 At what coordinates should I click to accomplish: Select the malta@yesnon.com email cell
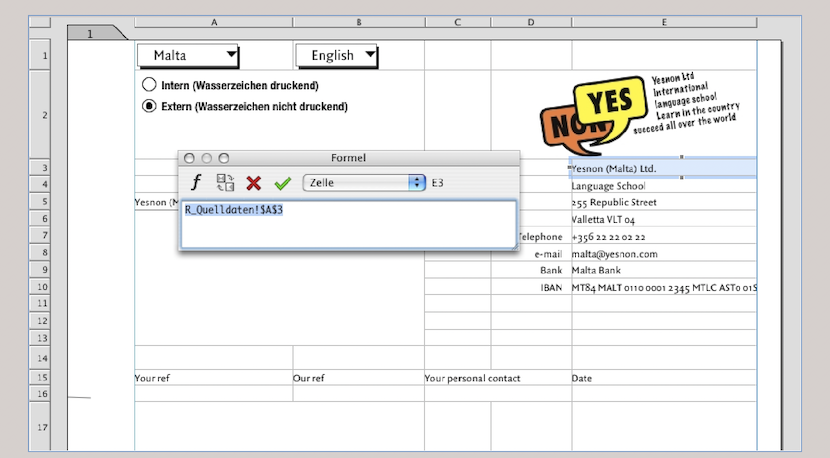pos(663,254)
